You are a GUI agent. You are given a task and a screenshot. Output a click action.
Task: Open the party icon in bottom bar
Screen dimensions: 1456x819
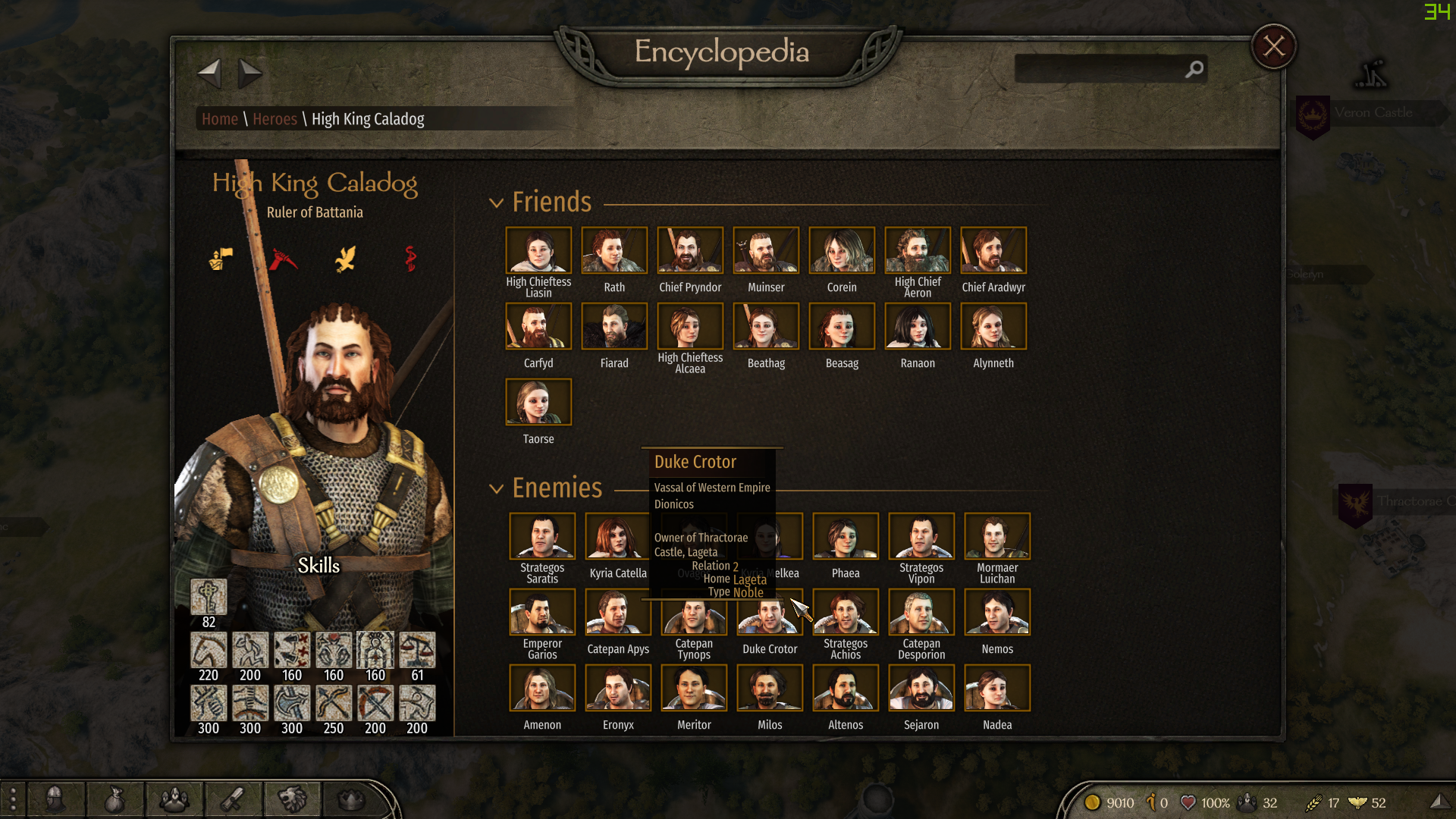(x=174, y=799)
